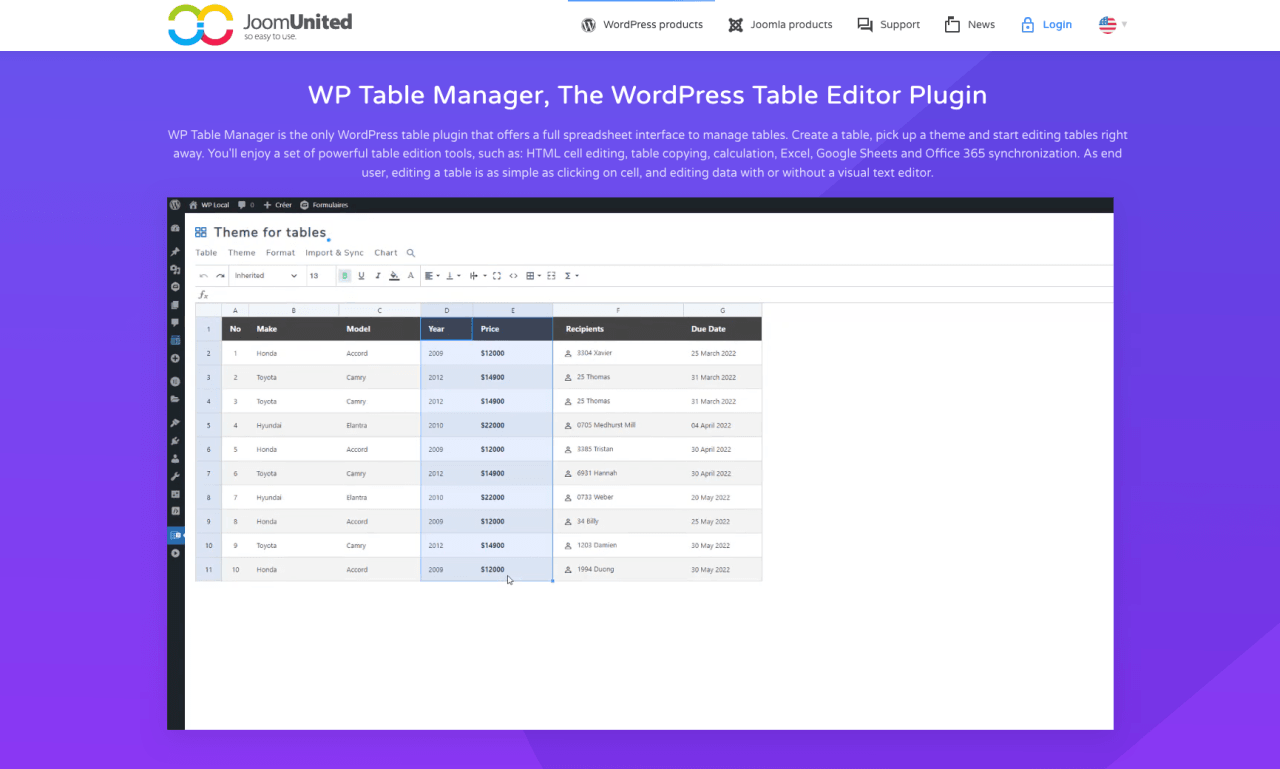Click the WordPress logo in the admin bar

tap(175, 205)
